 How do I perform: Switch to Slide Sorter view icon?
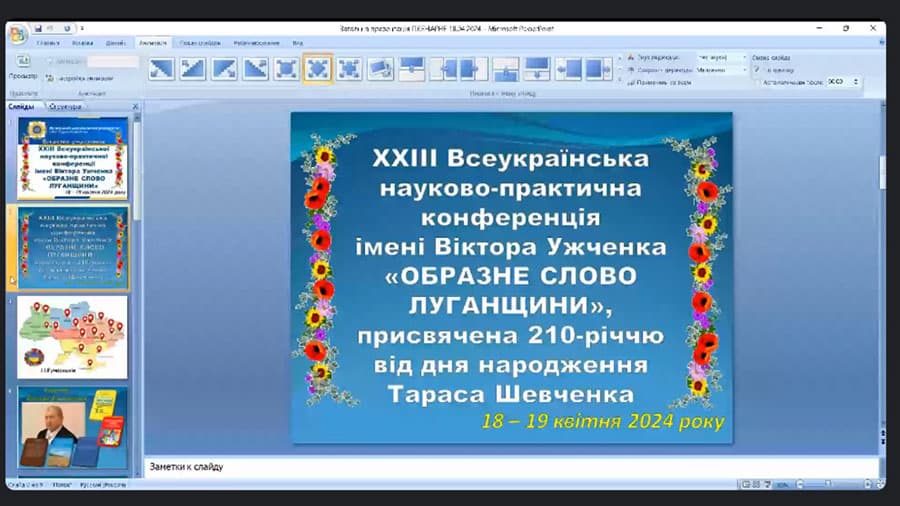pos(757,484)
